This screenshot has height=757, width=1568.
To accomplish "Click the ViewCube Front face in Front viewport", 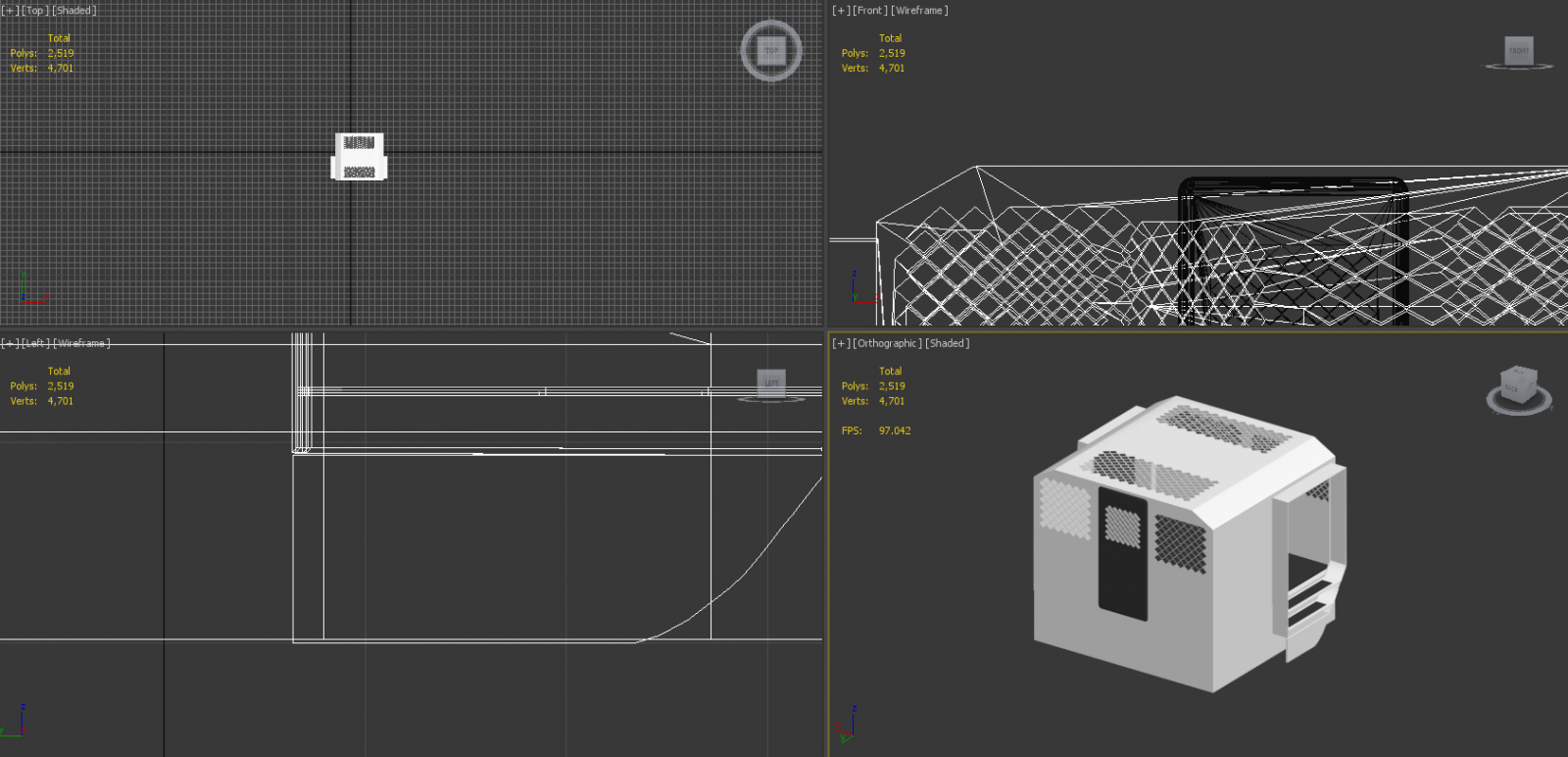I will (x=1518, y=50).
